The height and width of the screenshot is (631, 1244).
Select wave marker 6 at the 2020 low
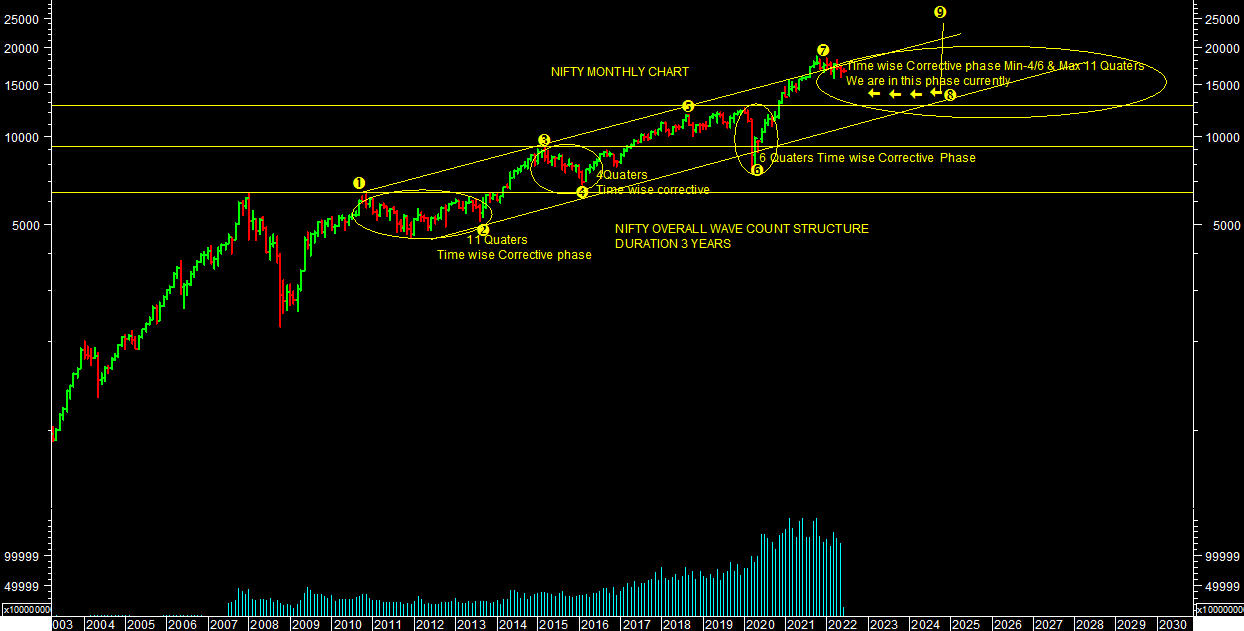757,170
